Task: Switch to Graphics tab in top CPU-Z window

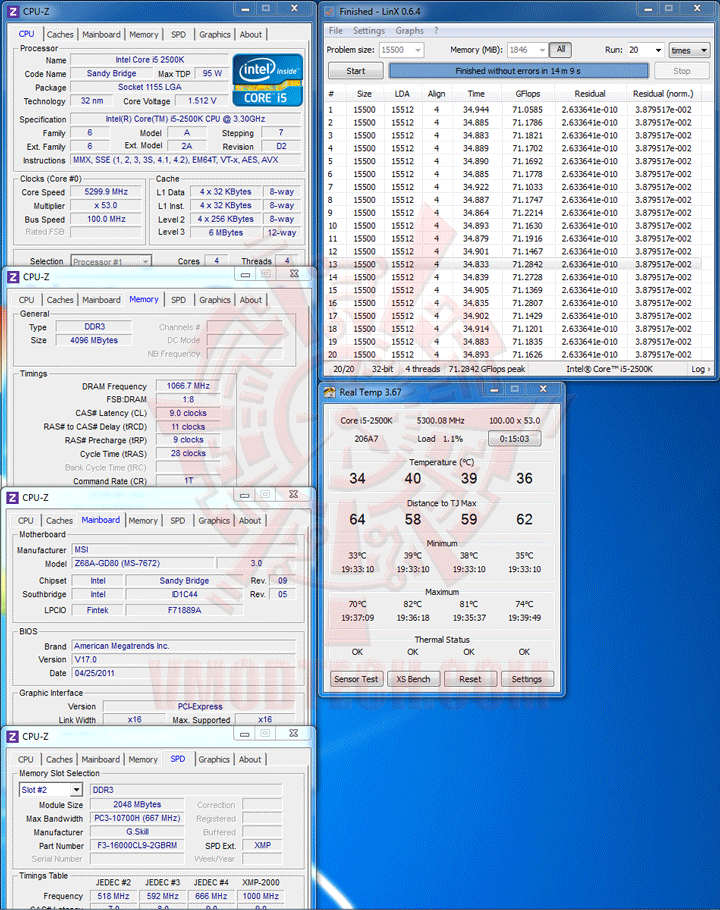Action: (215, 34)
